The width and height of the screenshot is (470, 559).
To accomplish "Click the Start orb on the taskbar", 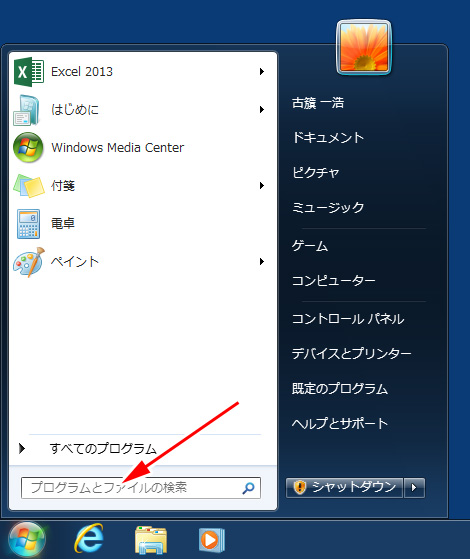I will 27,540.
